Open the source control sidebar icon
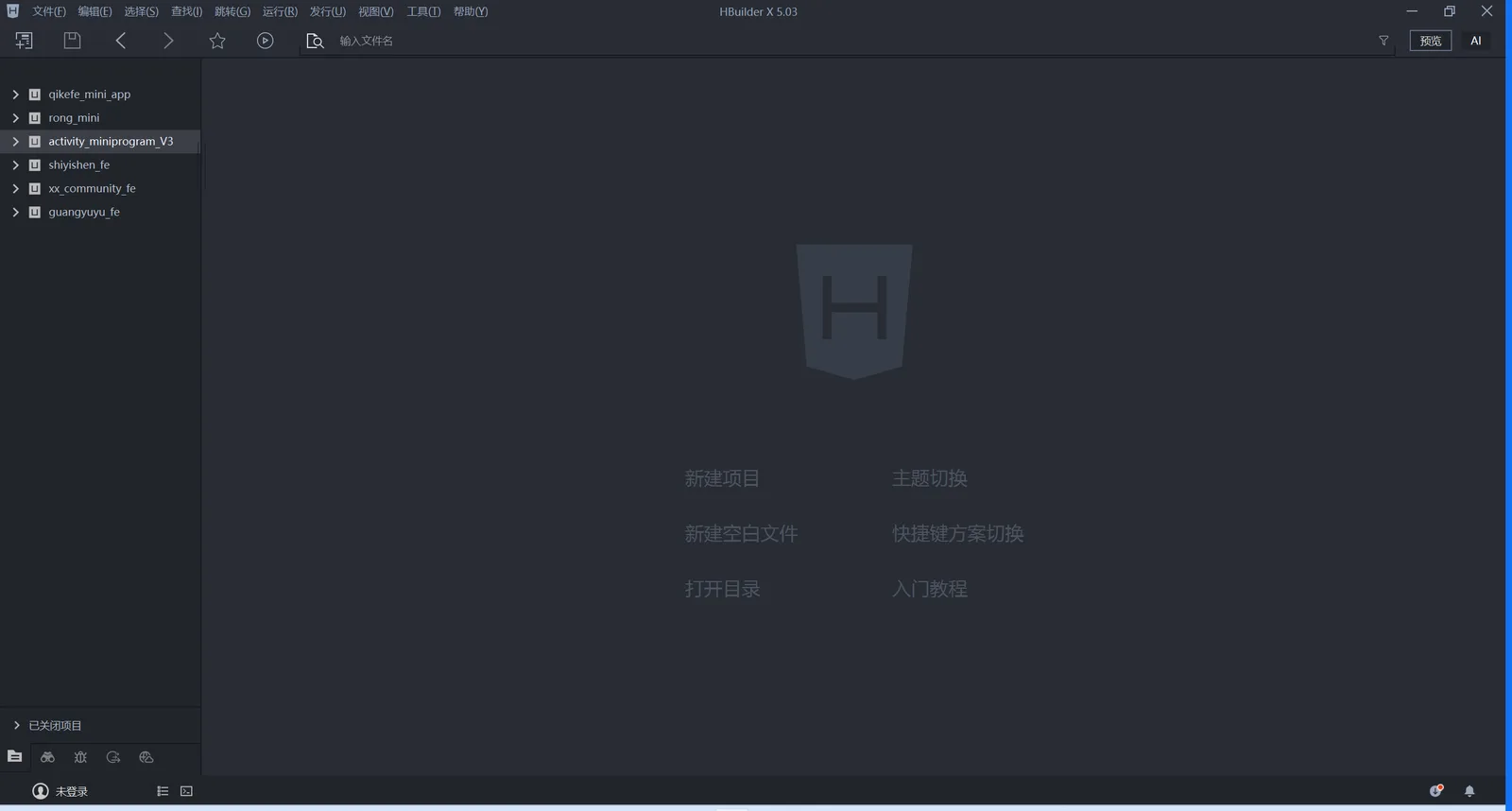This screenshot has width=1512, height=811. click(x=113, y=757)
